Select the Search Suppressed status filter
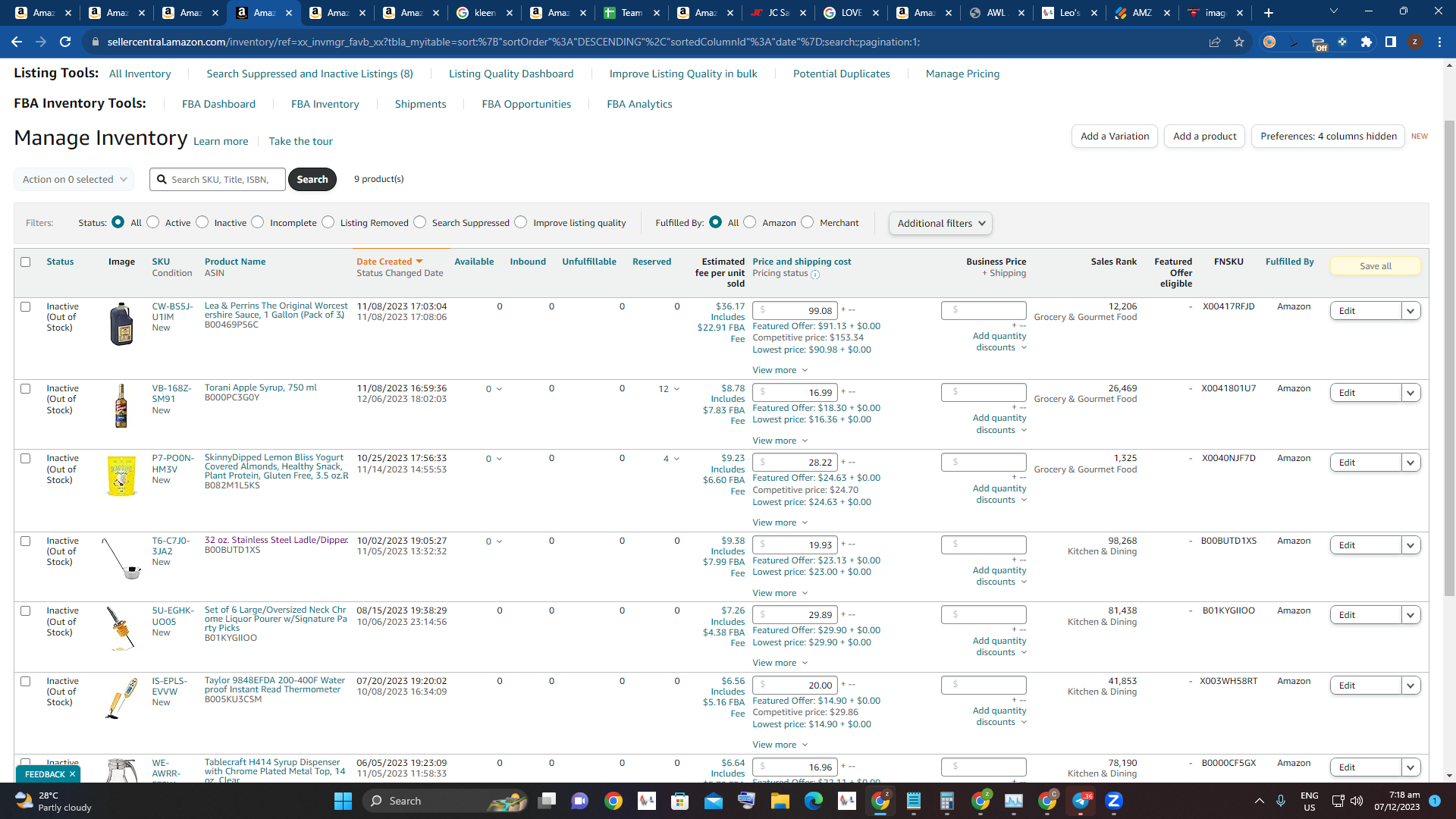 click(x=420, y=222)
